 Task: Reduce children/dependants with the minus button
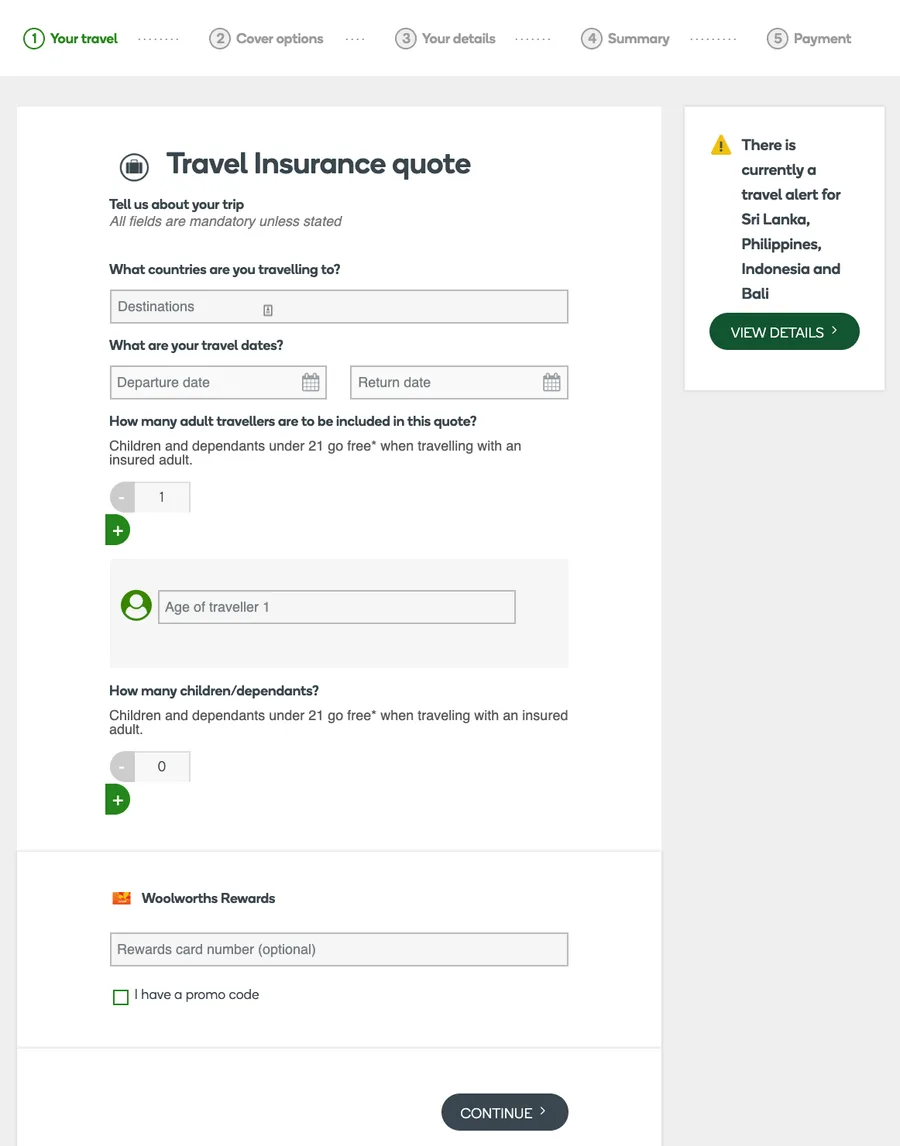click(x=122, y=767)
